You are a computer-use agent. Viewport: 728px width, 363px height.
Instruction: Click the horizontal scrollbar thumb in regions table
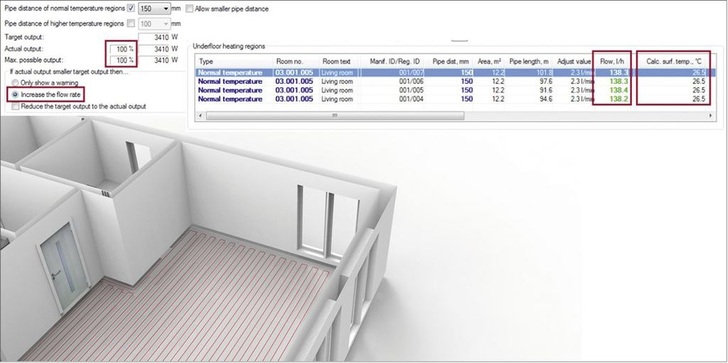pyautogui.click(x=335, y=116)
